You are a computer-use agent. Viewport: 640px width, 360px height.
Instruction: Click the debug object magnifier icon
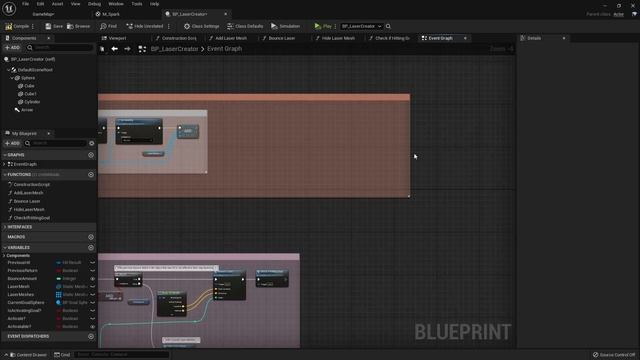coord(388,26)
